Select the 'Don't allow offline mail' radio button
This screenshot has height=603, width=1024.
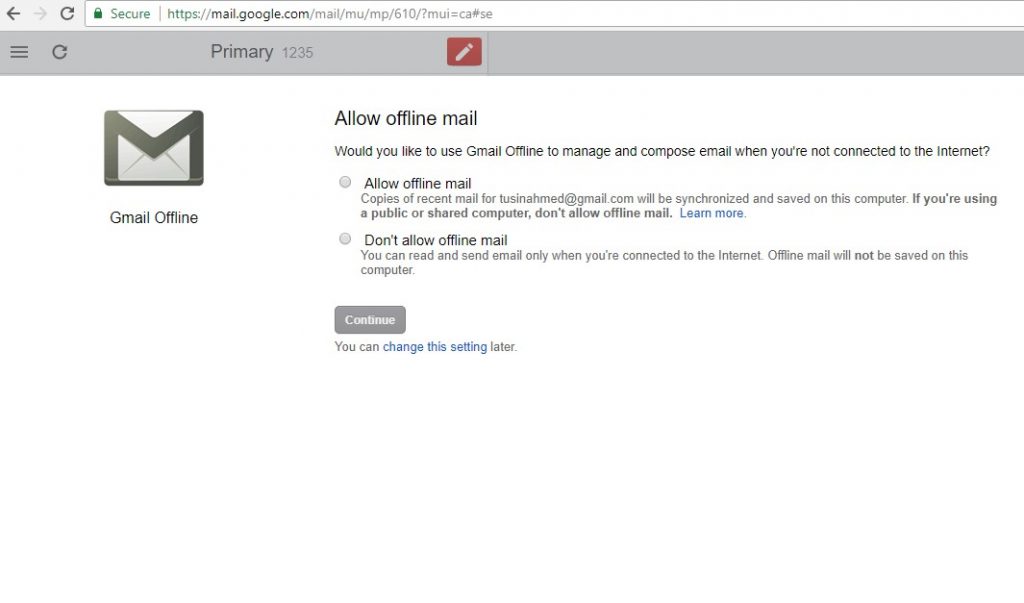345,239
